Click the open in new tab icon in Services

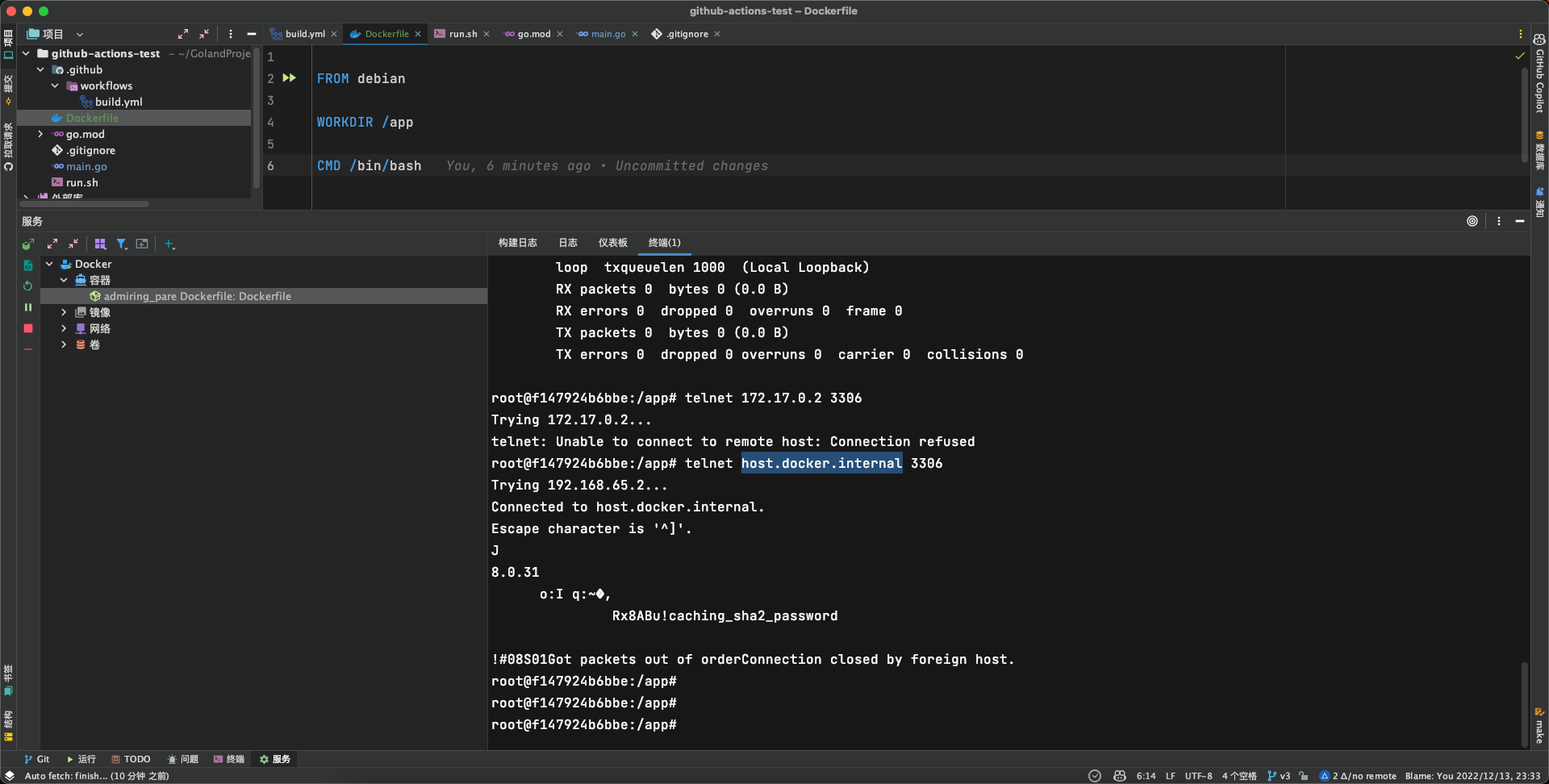142,244
